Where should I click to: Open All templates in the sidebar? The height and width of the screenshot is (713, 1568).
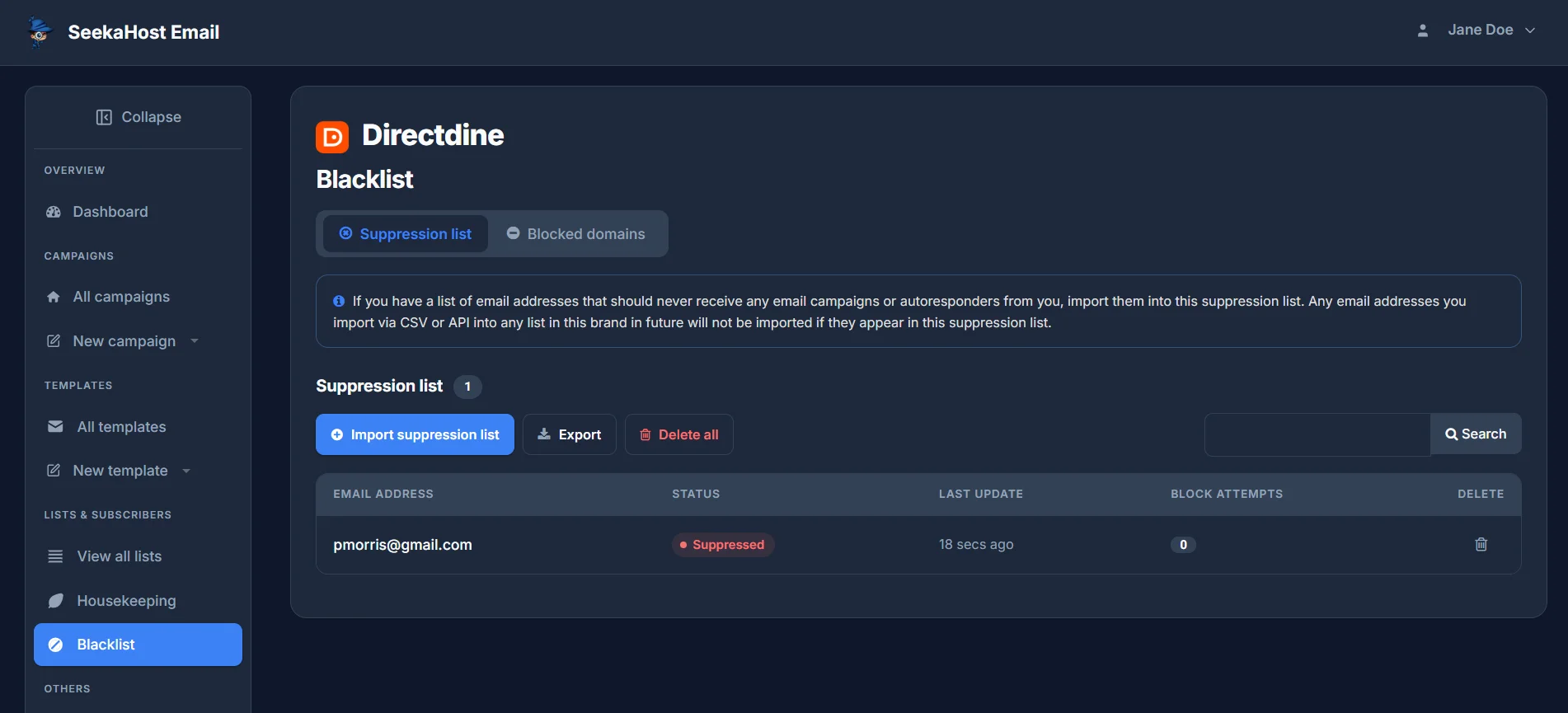[138, 427]
